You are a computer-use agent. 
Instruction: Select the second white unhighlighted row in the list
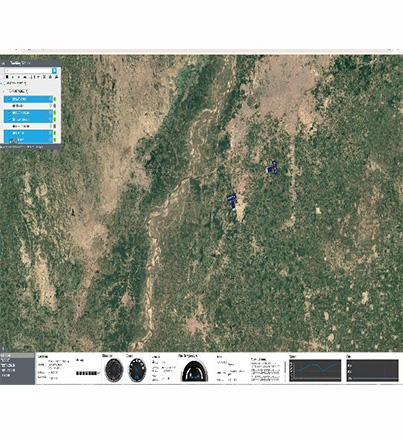[x=28, y=126]
